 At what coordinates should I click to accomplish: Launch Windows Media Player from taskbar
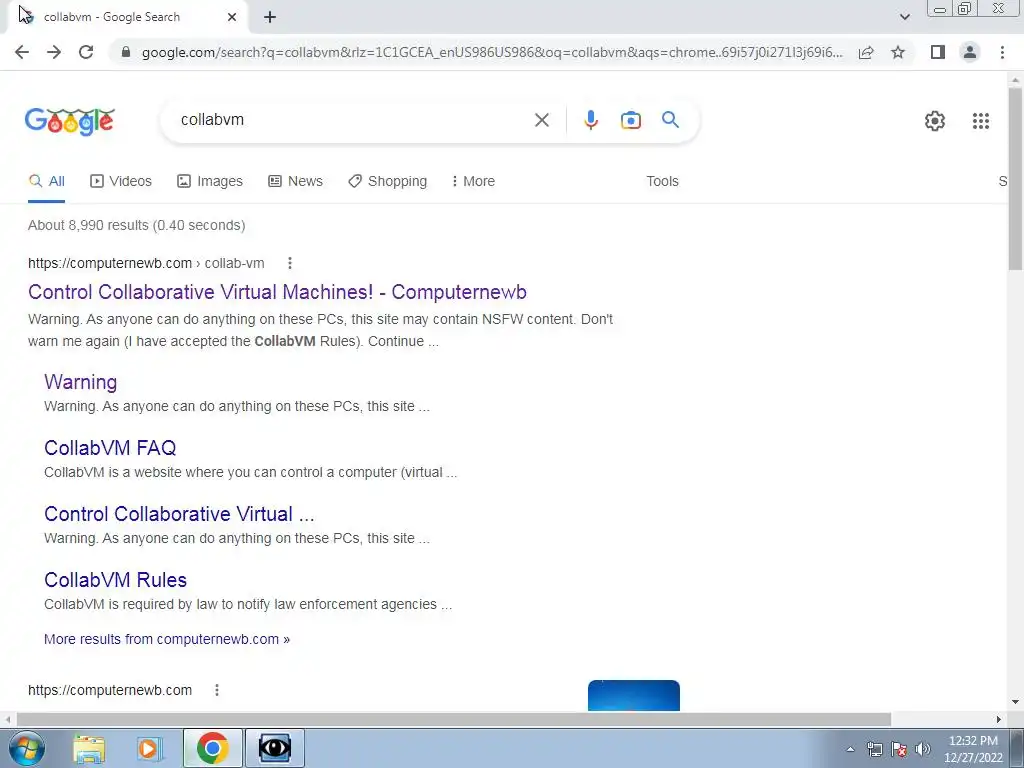coord(149,748)
